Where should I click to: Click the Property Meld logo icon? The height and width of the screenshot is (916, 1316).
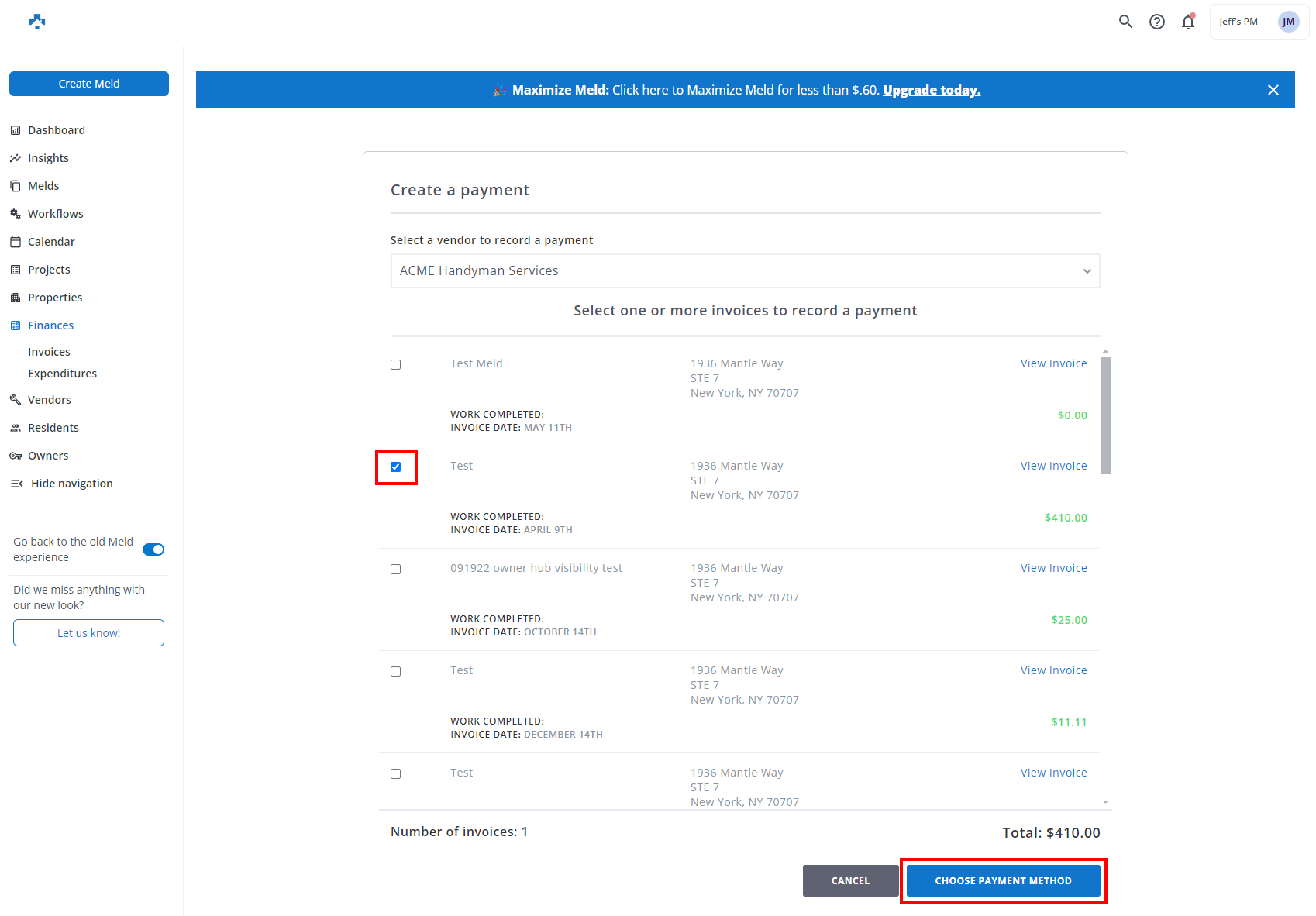[x=37, y=22]
